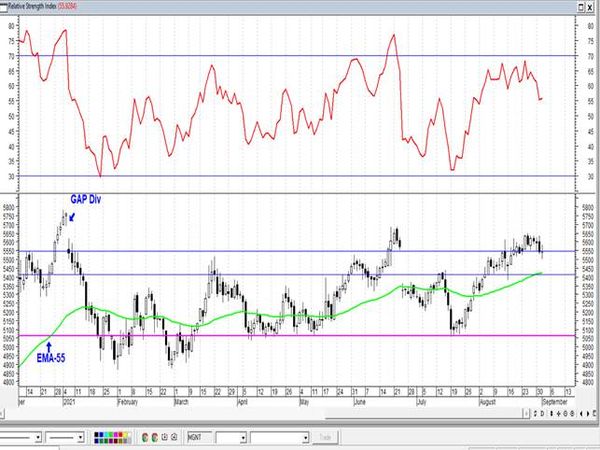Click the plus zoom icon near the scrollbar

coord(566,414)
